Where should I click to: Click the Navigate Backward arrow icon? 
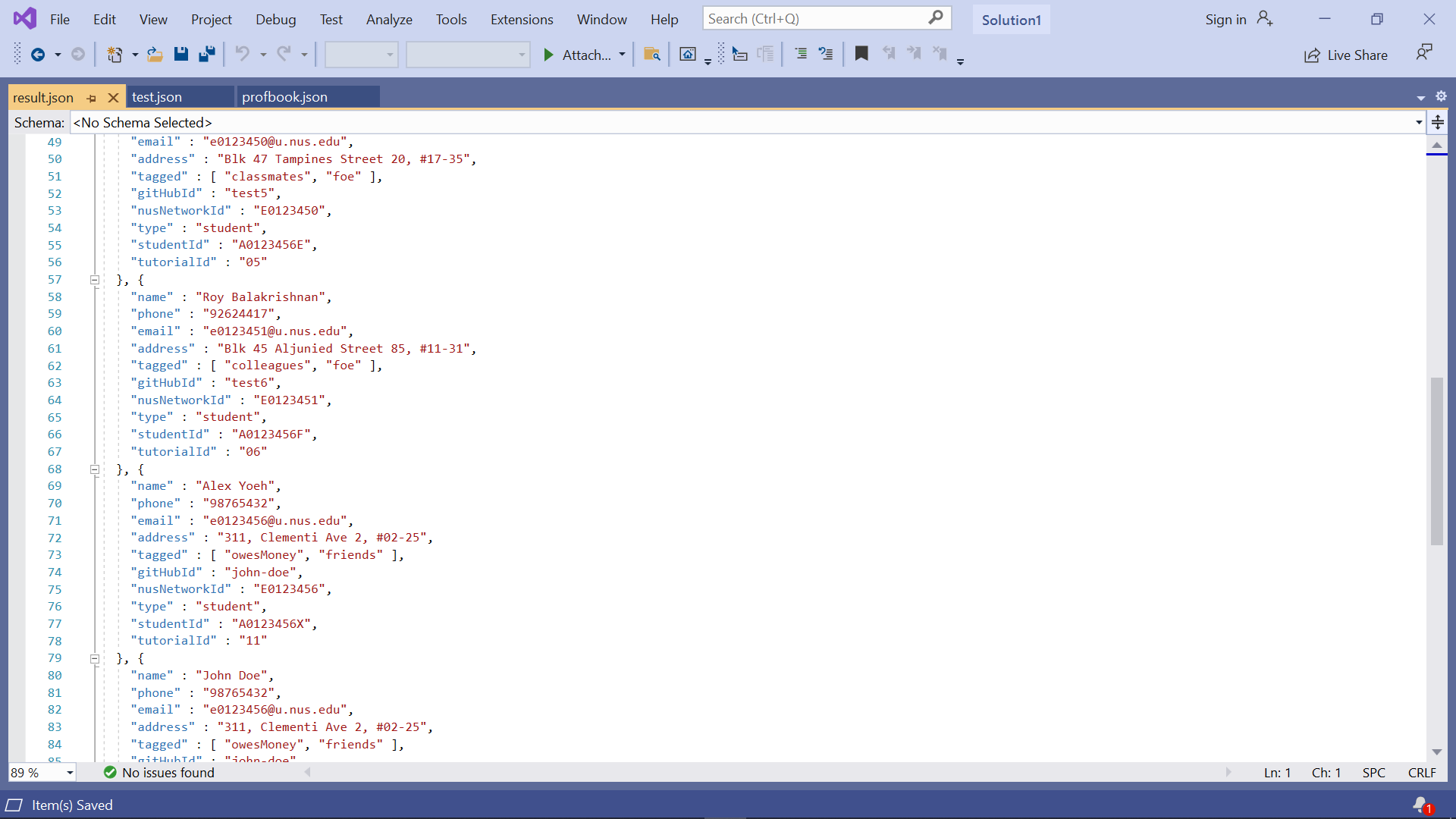tap(37, 54)
